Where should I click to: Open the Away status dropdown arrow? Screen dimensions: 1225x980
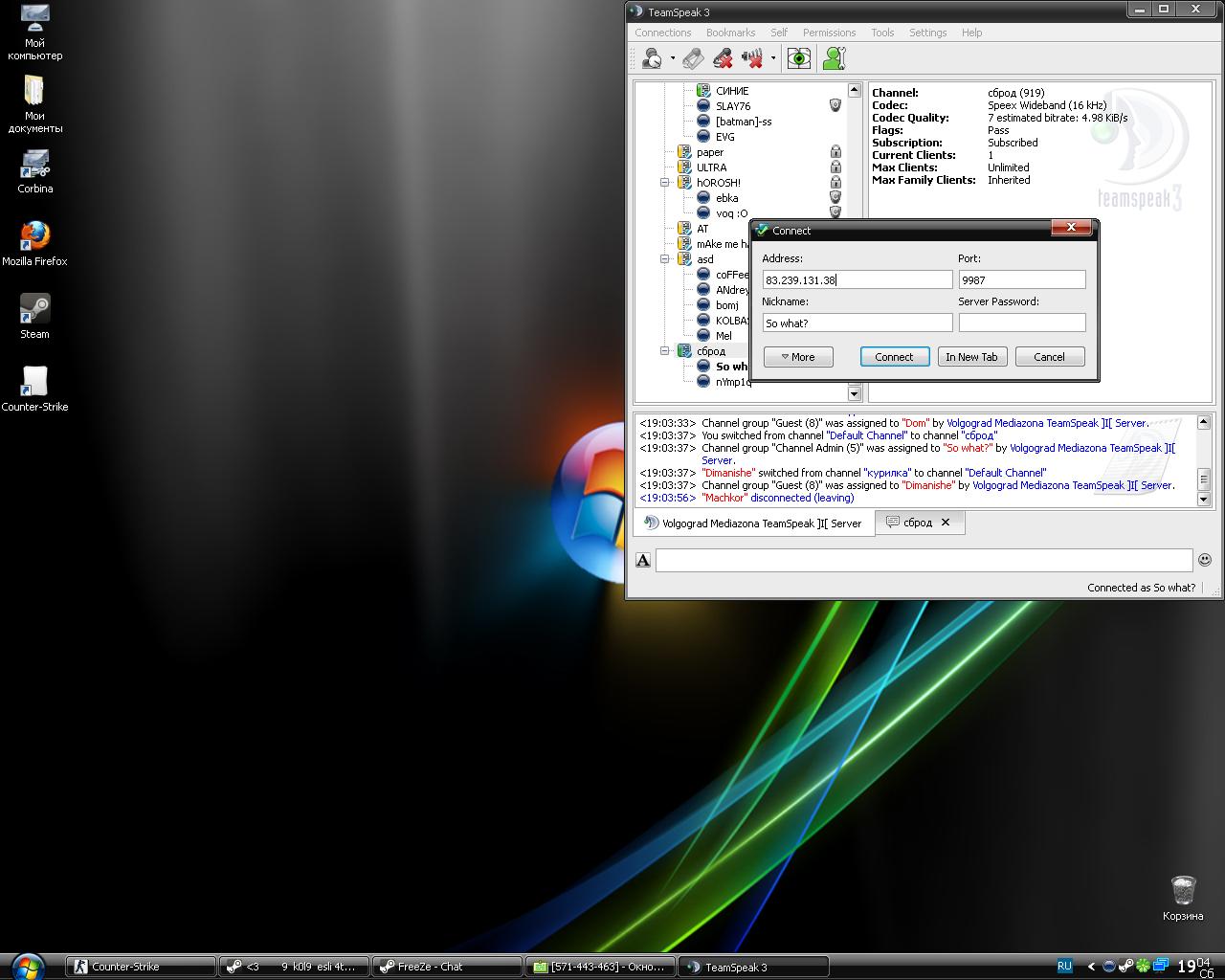(673, 59)
